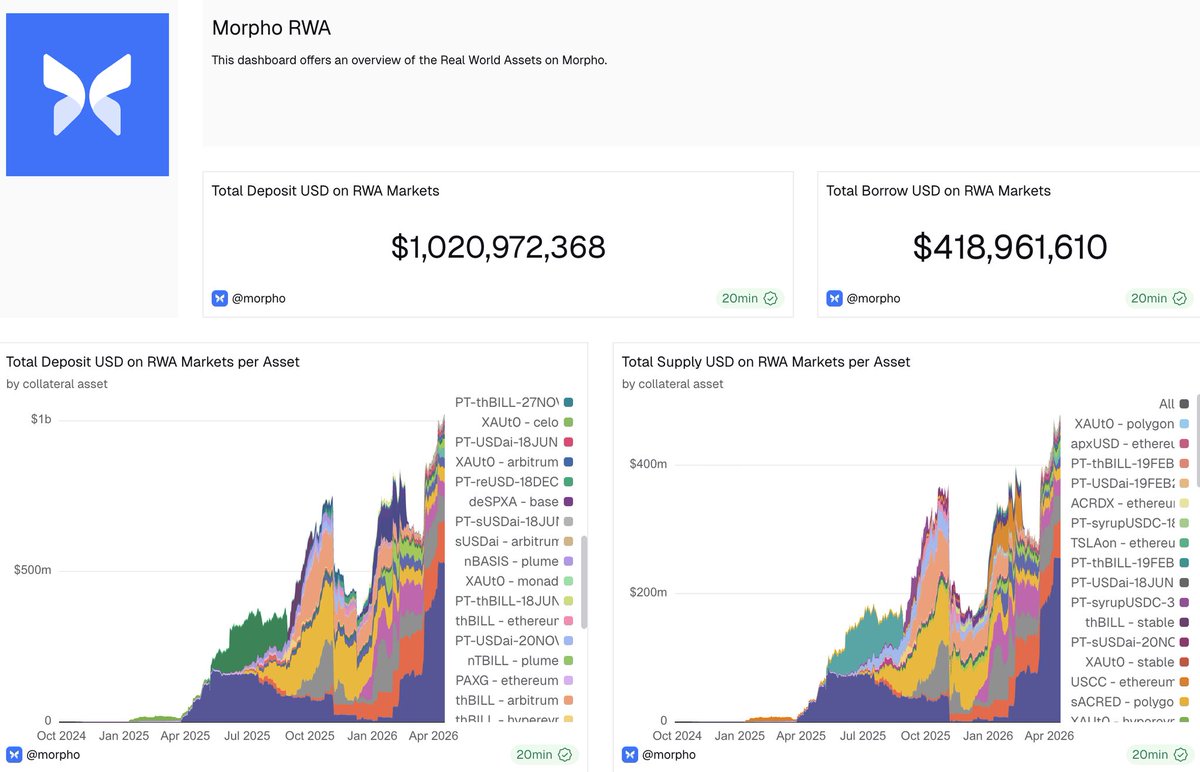Viewport: 1200px width, 772px height.
Task: Click the $500m axis label on deposit chart
Action: [33, 570]
